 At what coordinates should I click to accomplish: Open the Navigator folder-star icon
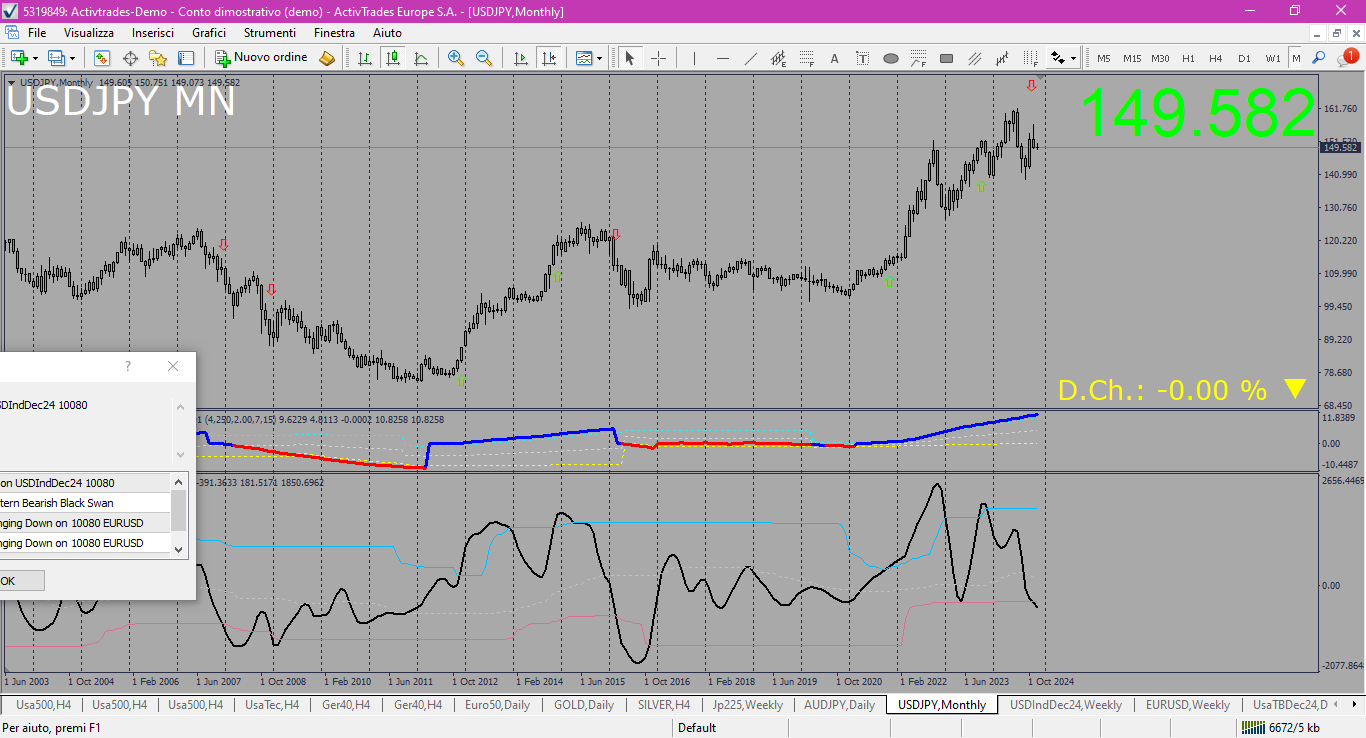158,58
